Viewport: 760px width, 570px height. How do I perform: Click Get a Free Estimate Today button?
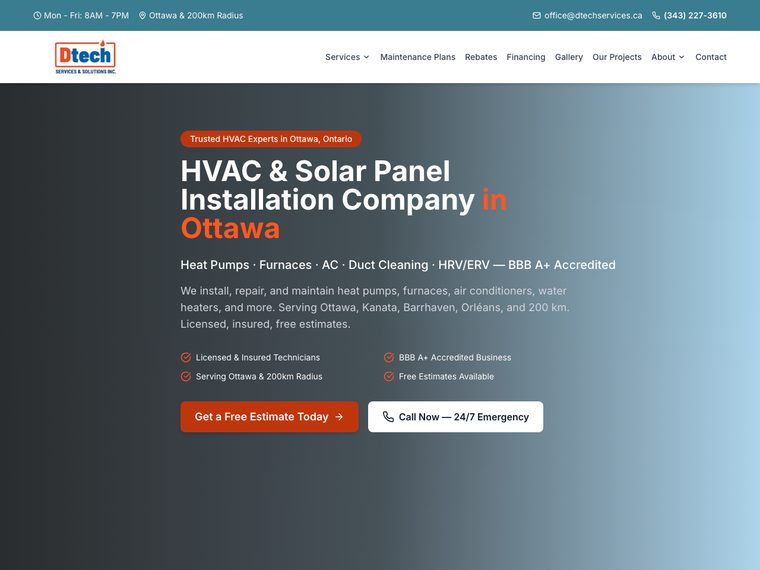pos(269,416)
